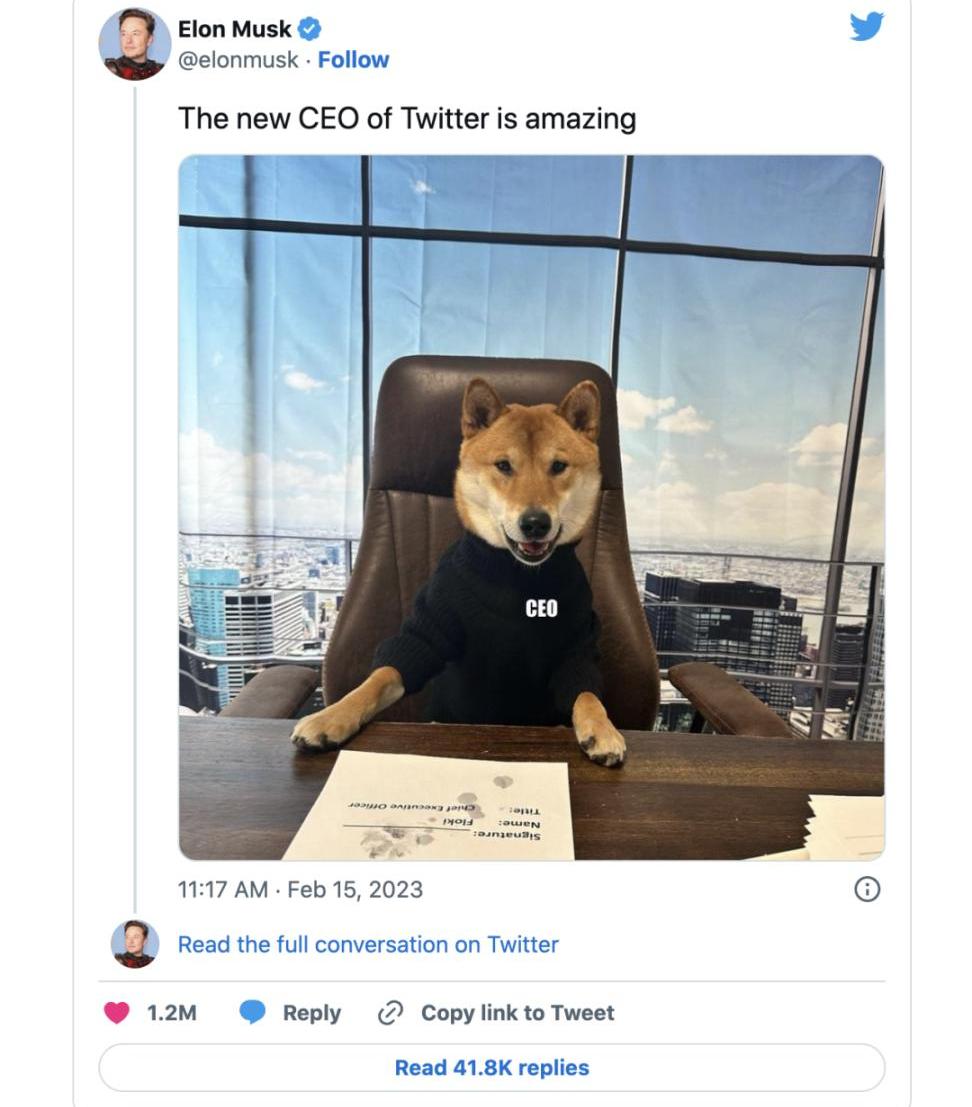The image size is (972, 1107).
Task: Click the Reply text label
Action: (x=311, y=1013)
